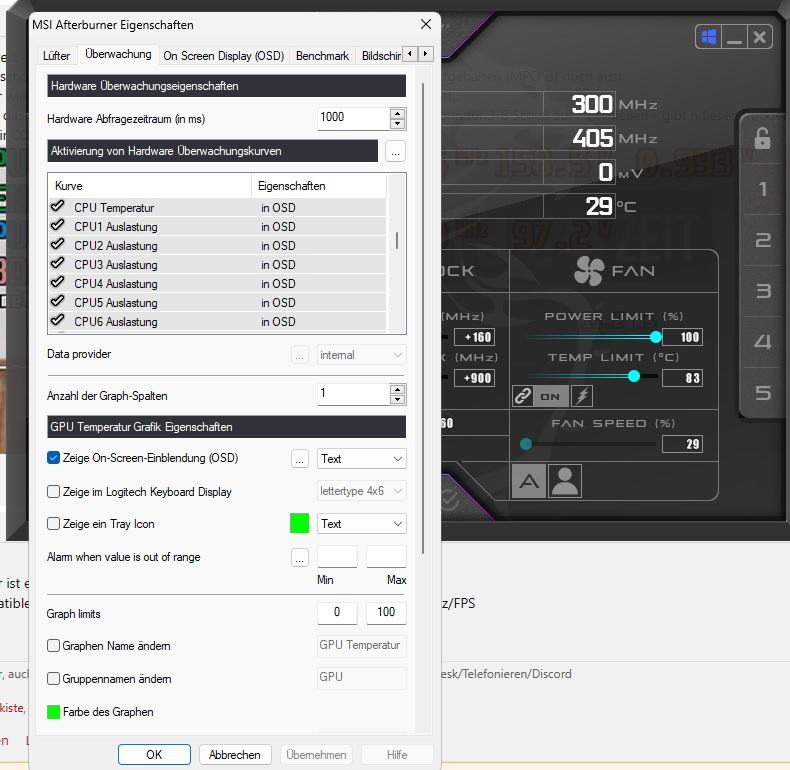
Task: Click the Kurve column header
Action: coord(150,186)
